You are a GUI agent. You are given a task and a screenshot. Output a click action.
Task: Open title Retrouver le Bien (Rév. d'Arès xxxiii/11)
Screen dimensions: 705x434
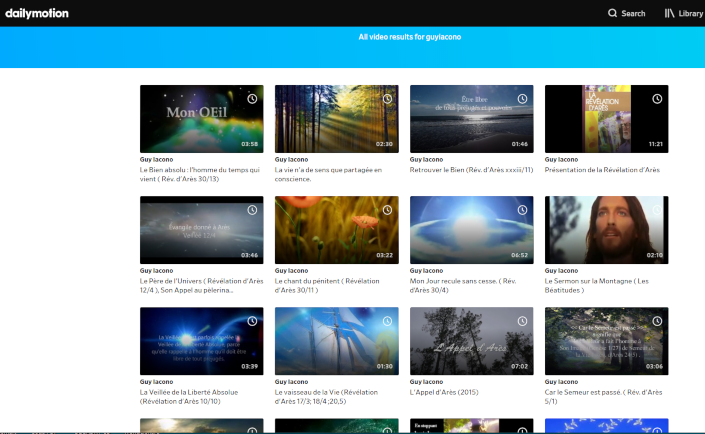pyautogui.click(x=471, y=170)
